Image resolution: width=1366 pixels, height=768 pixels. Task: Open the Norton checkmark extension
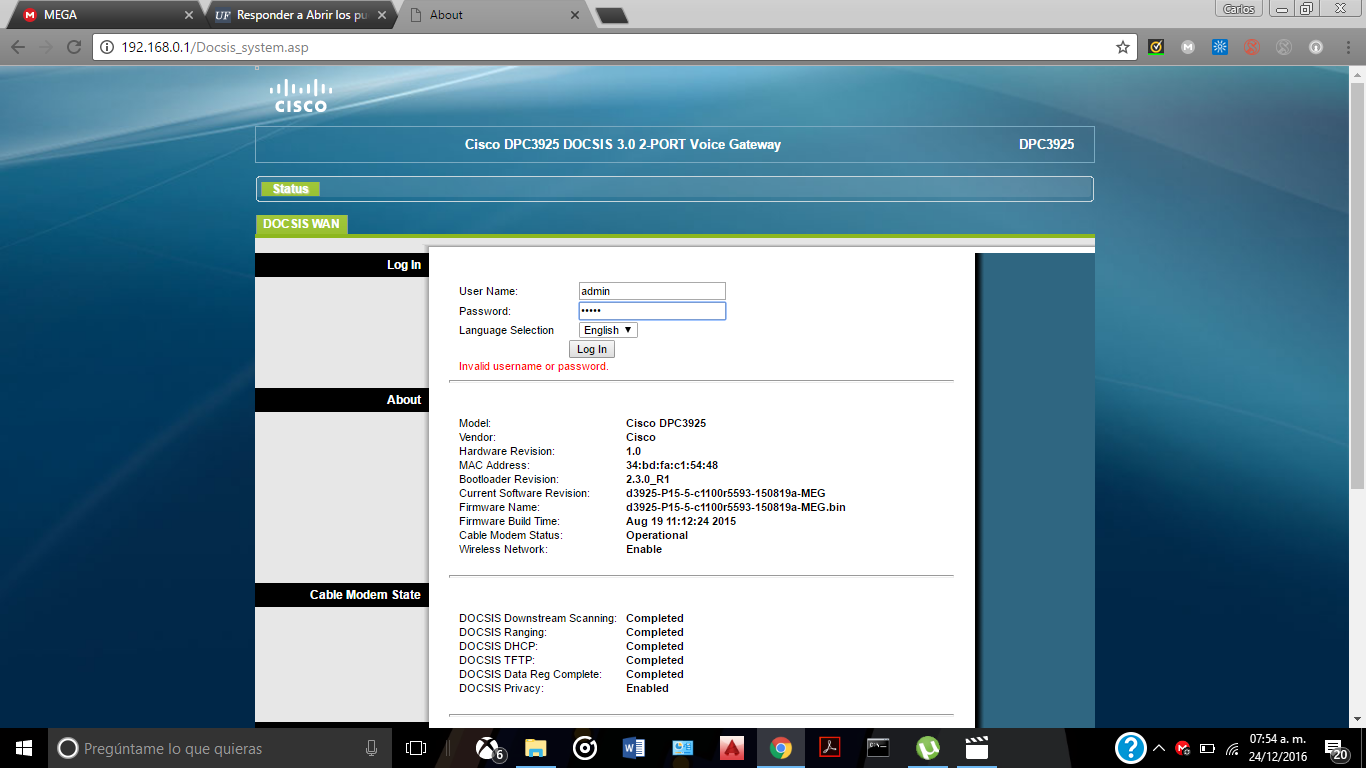pyautogui.click(x=1156, y=47)
